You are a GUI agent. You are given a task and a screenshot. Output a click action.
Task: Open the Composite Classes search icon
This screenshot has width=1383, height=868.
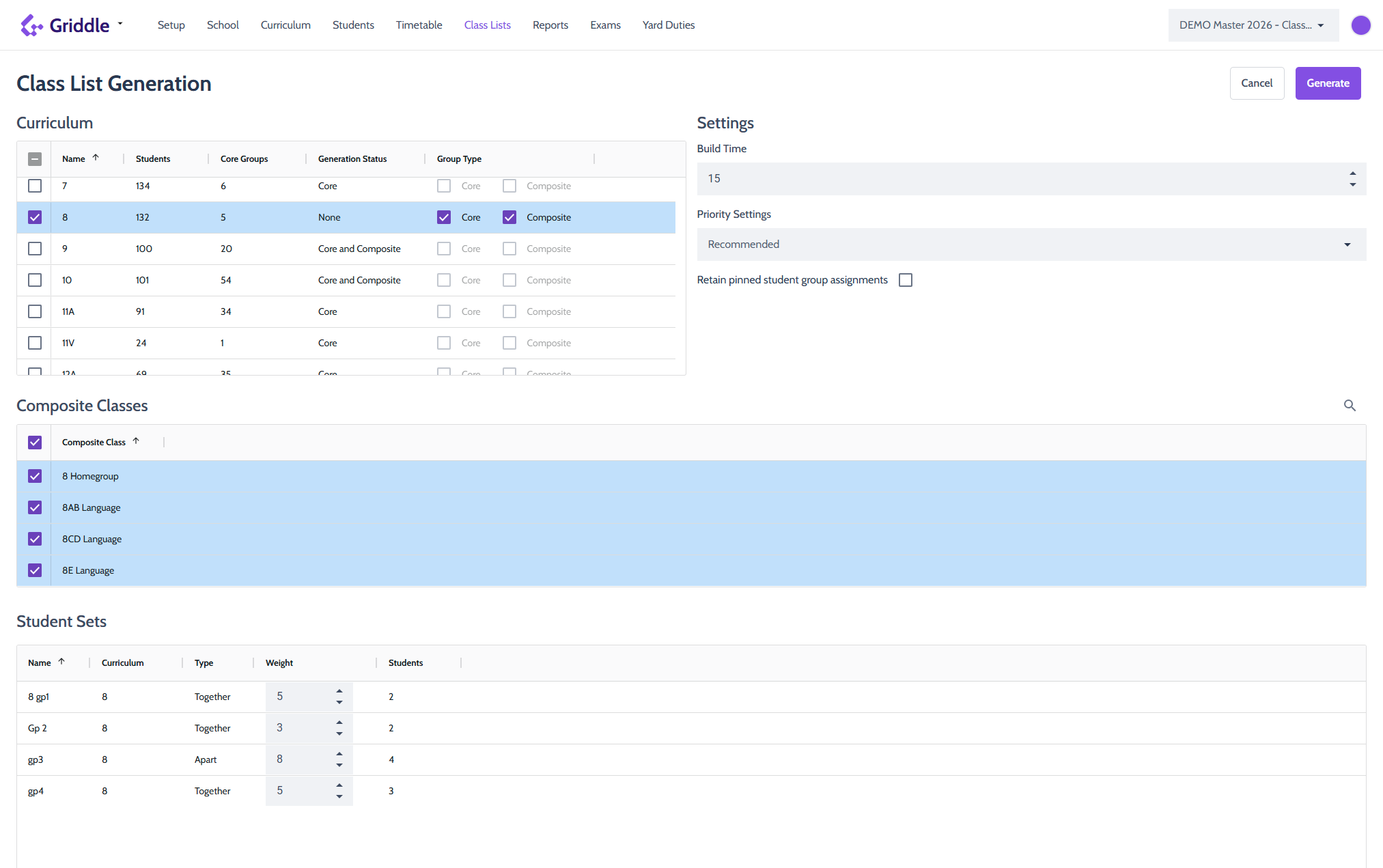tap(1350, 406)
